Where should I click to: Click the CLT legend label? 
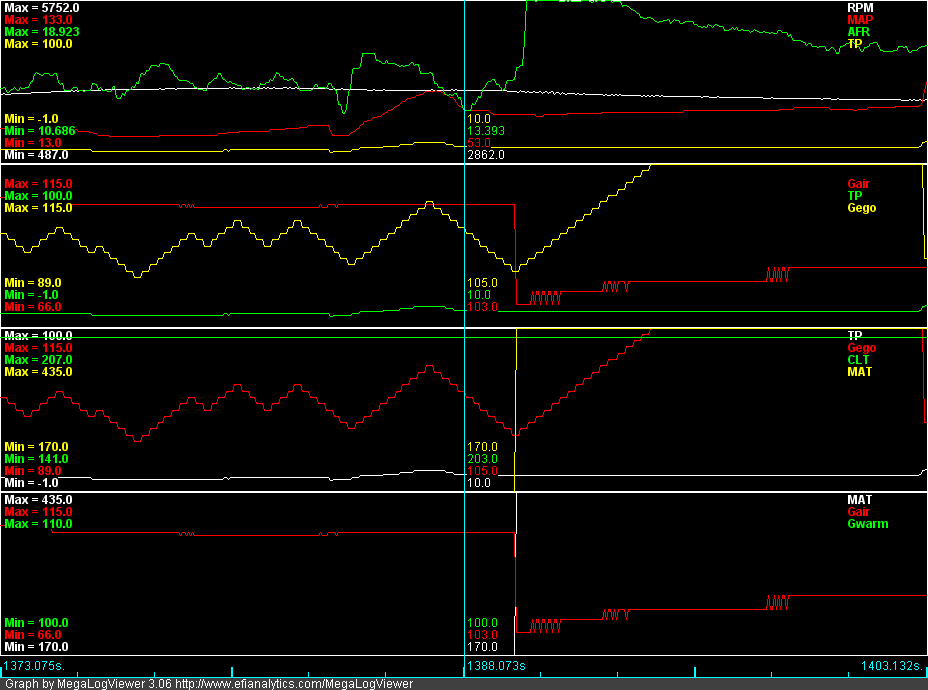[858, 360]
